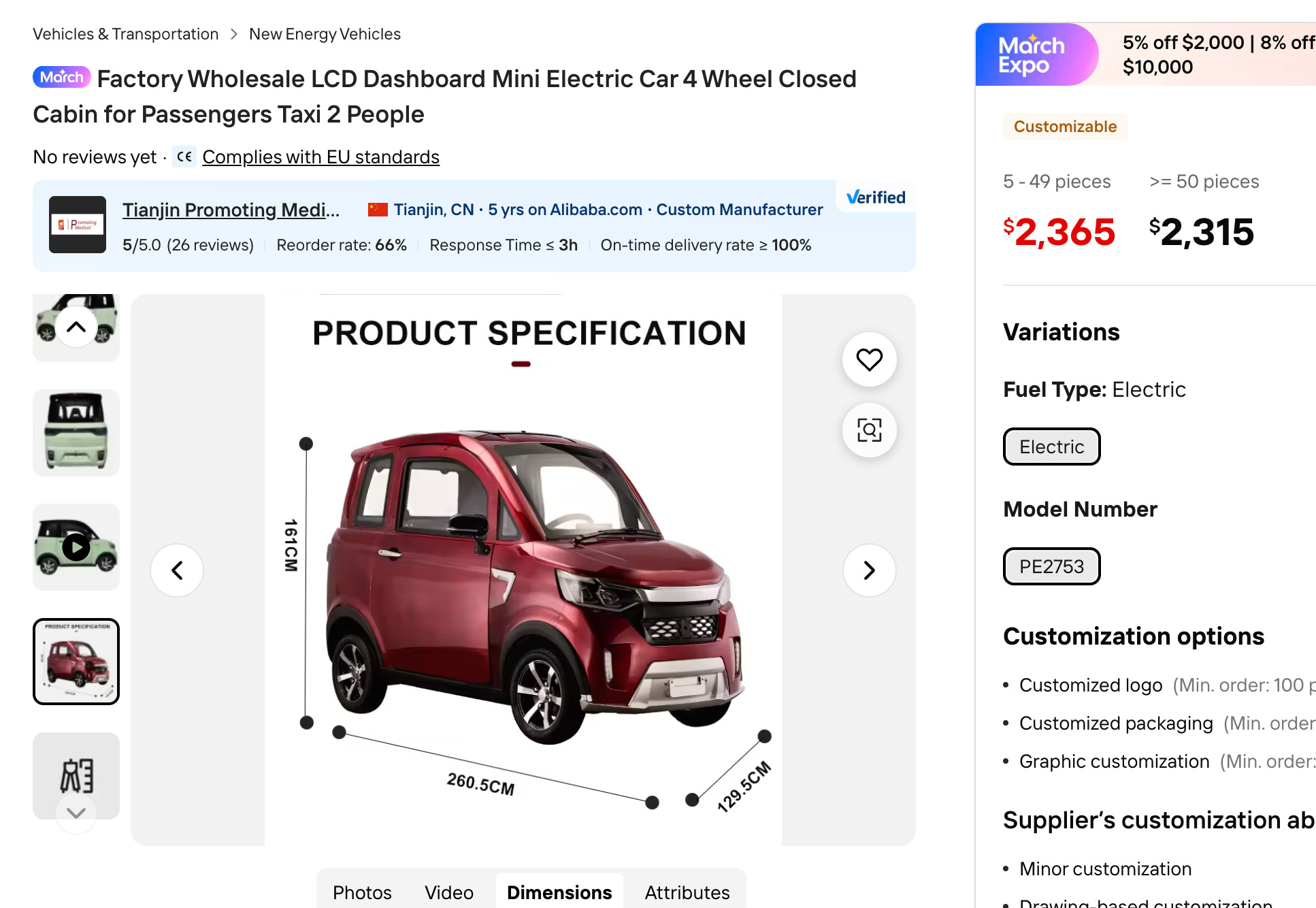Click the supplier logo image
The height and width of the screenshot is (908, 1316).
[78, 225]
